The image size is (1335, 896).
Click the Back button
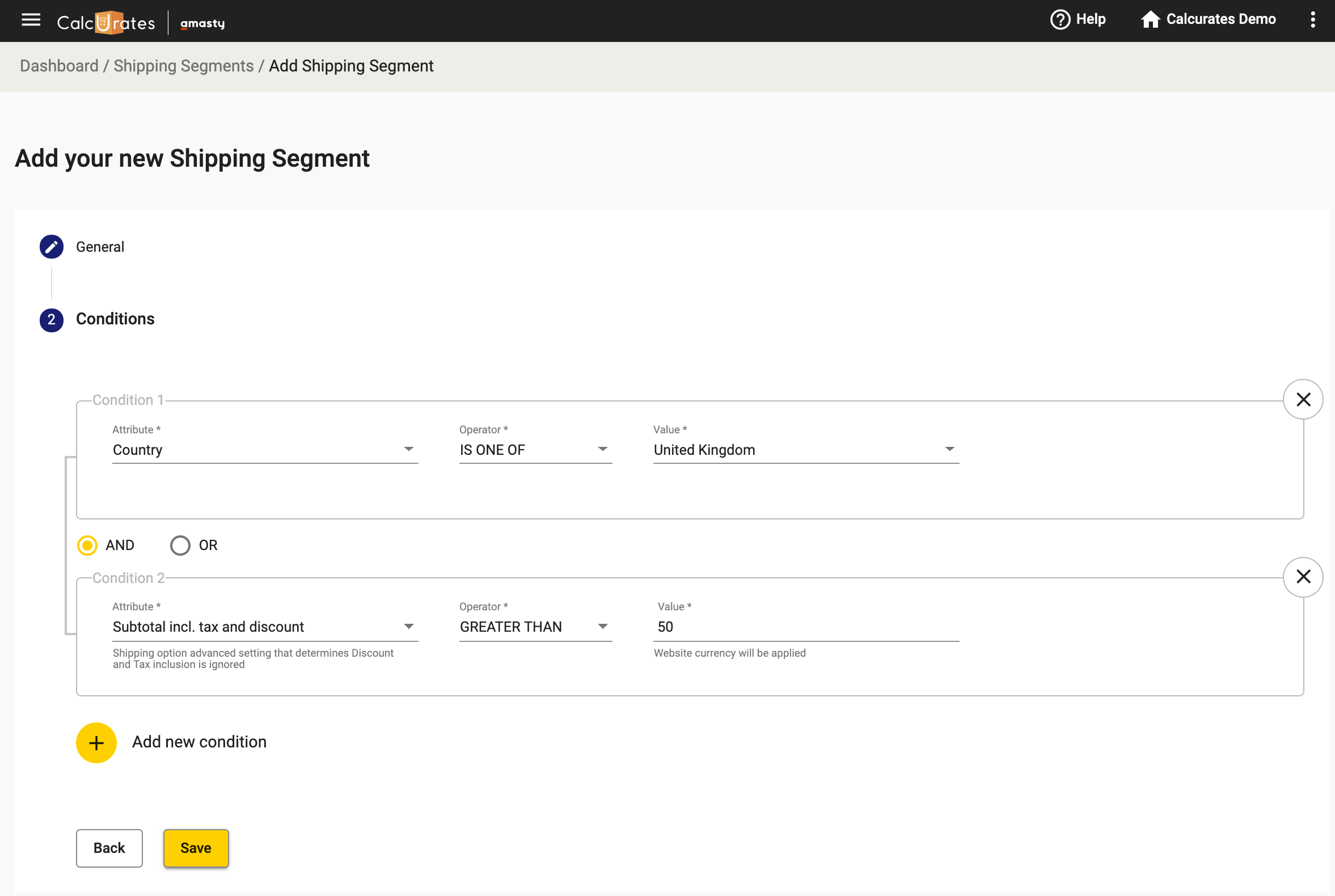click(109, 848)
